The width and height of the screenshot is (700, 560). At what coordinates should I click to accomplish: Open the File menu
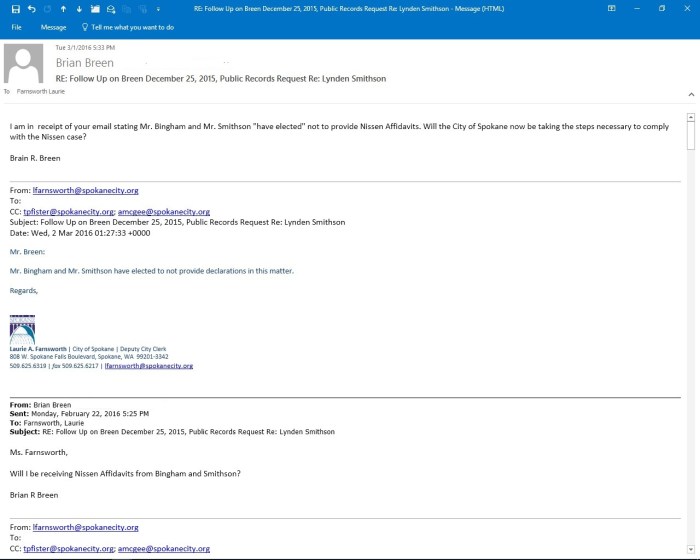16,27
